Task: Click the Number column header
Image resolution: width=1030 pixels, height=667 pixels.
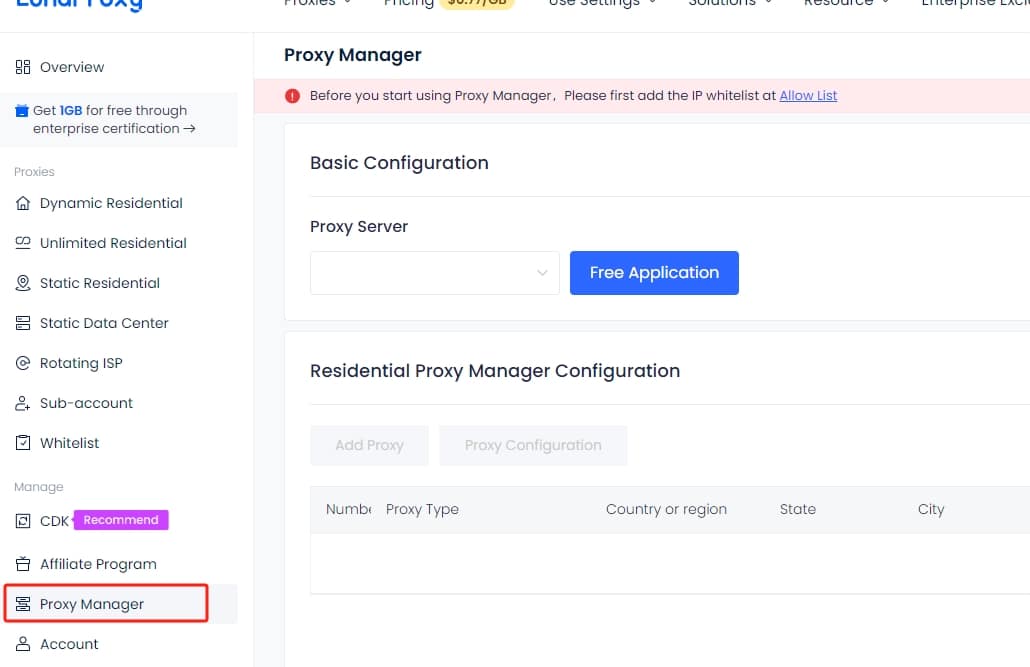Action: [x=348, y=509]
